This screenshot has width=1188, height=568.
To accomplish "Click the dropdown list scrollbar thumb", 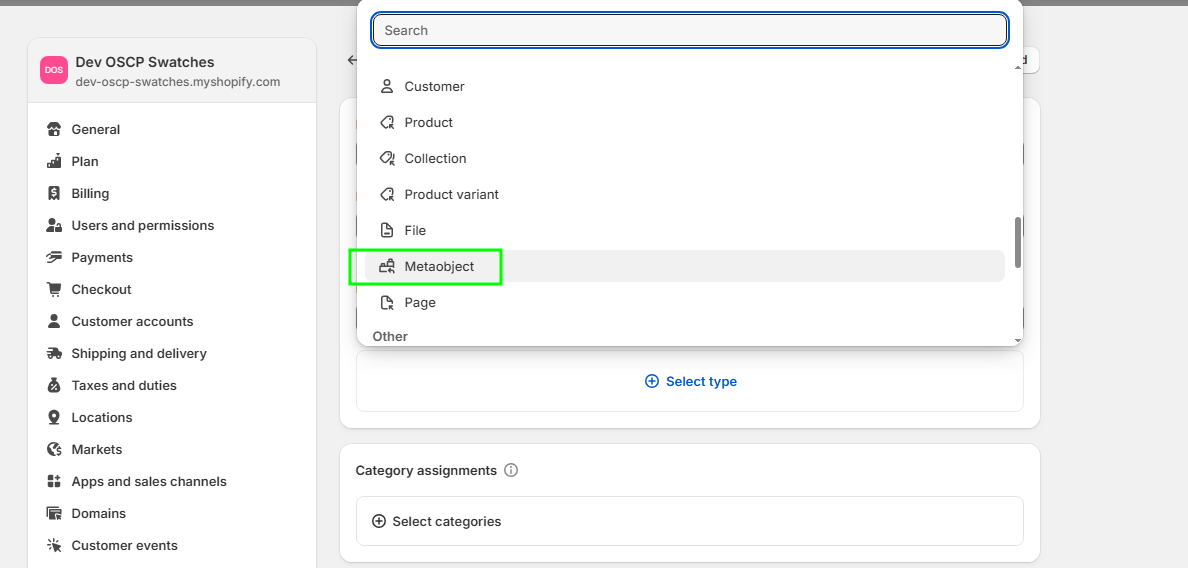I will pos(1017,242).
